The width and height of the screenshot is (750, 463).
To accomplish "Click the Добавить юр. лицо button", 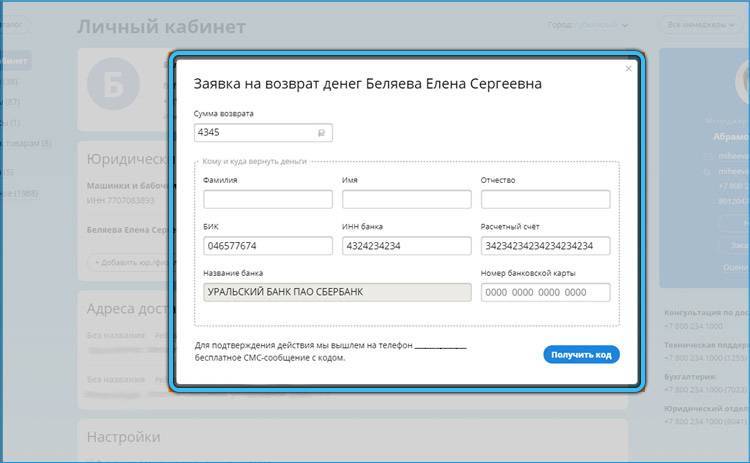I will tap(129, 263).
